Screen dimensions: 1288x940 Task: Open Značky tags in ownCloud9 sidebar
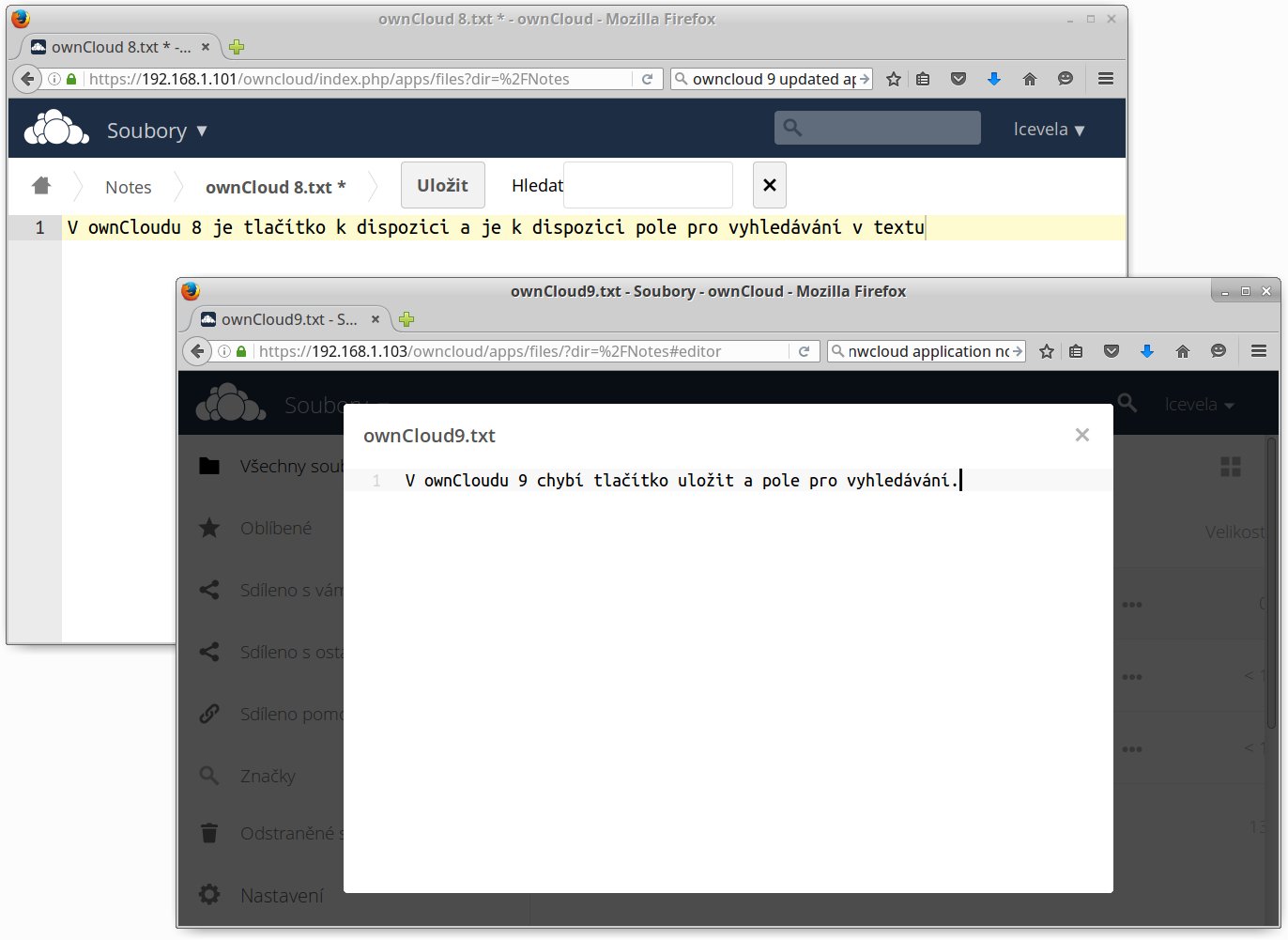[268, 777]
